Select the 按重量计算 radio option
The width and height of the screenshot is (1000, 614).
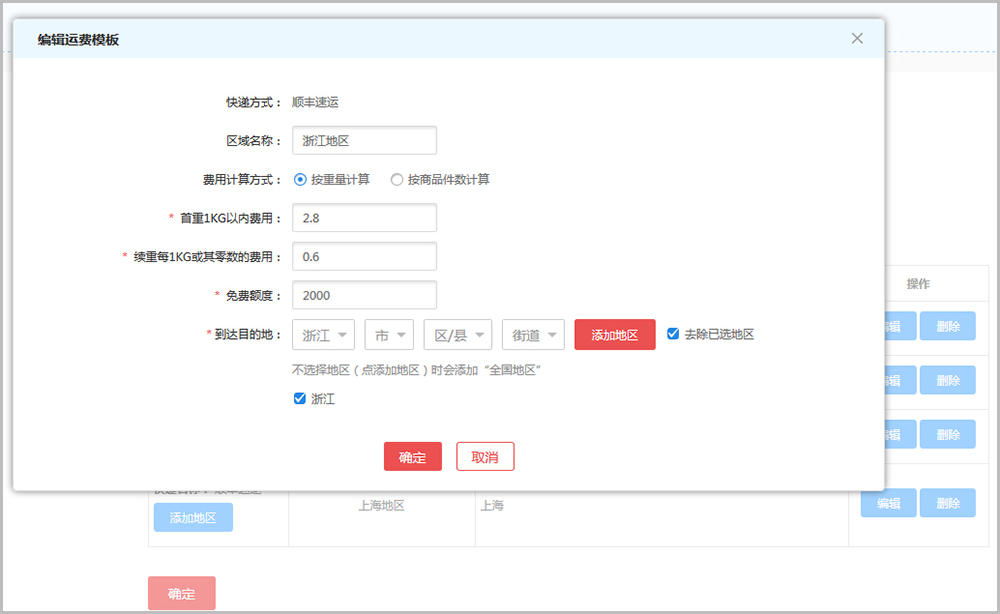click(x=300, y=180)
